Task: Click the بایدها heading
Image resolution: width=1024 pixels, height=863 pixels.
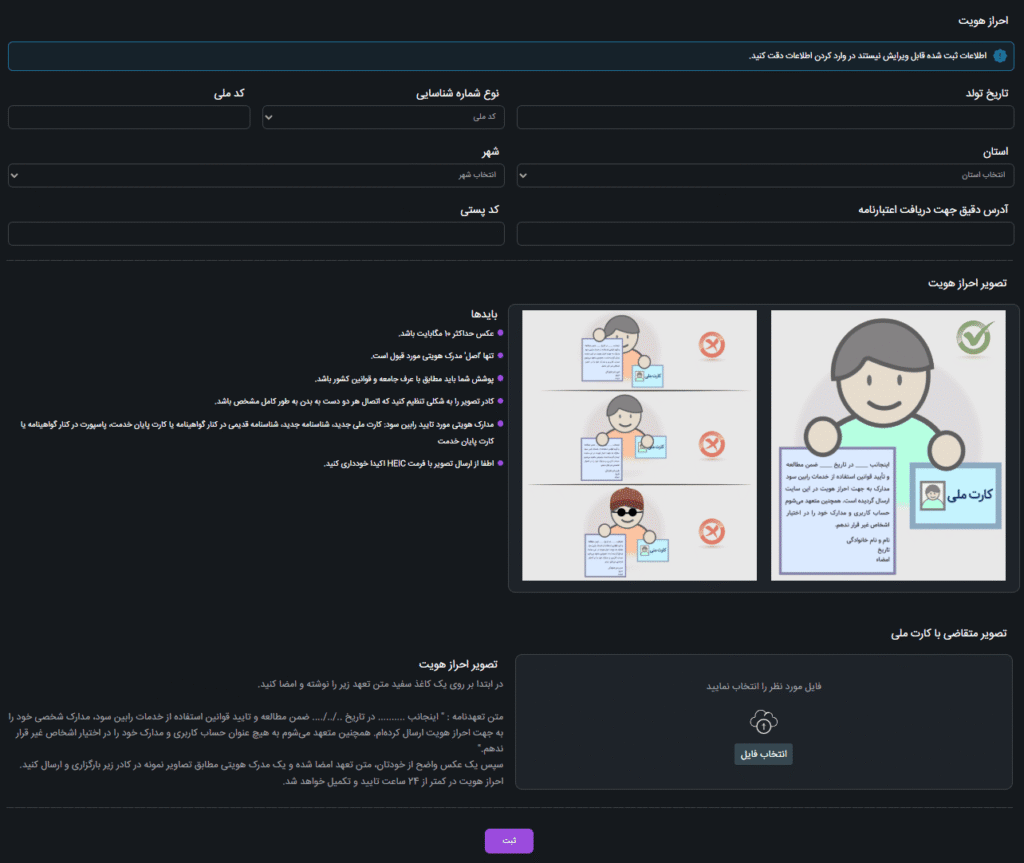Action: [484, 314]
